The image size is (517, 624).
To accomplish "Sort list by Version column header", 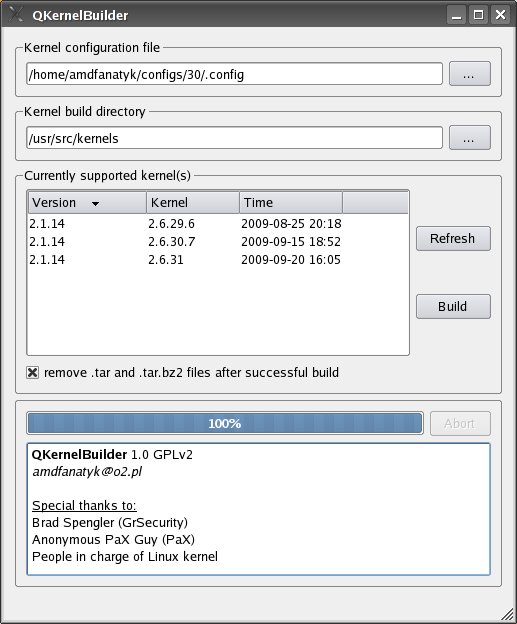I will tap(87, 203).
